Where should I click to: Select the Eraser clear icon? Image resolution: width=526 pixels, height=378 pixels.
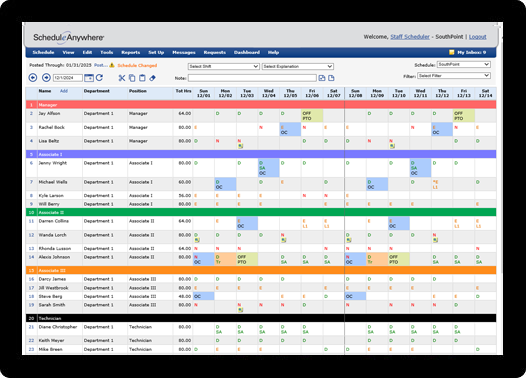[x=152, y=78]
